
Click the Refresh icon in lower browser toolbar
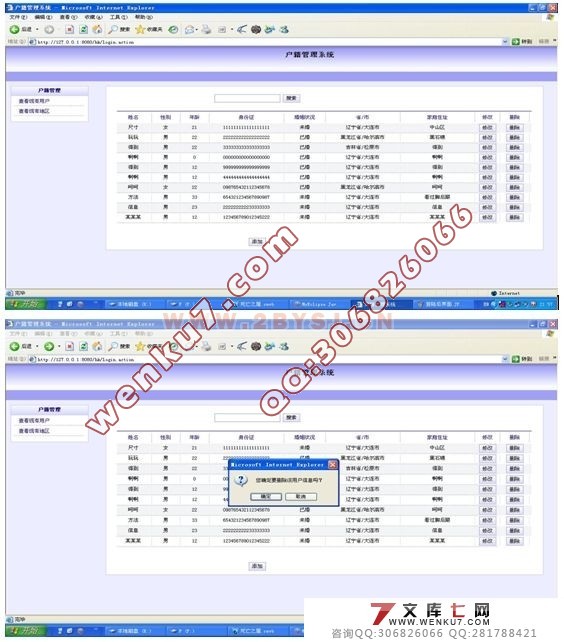(x=84, y=346)
